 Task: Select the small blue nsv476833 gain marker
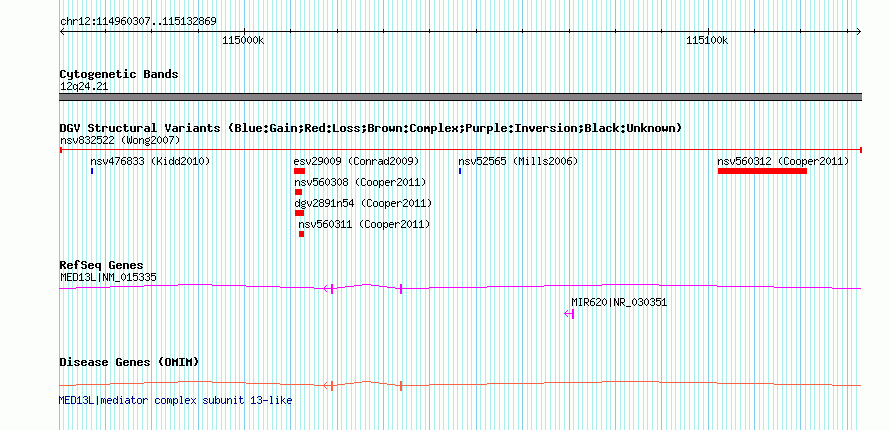(92, 171)
